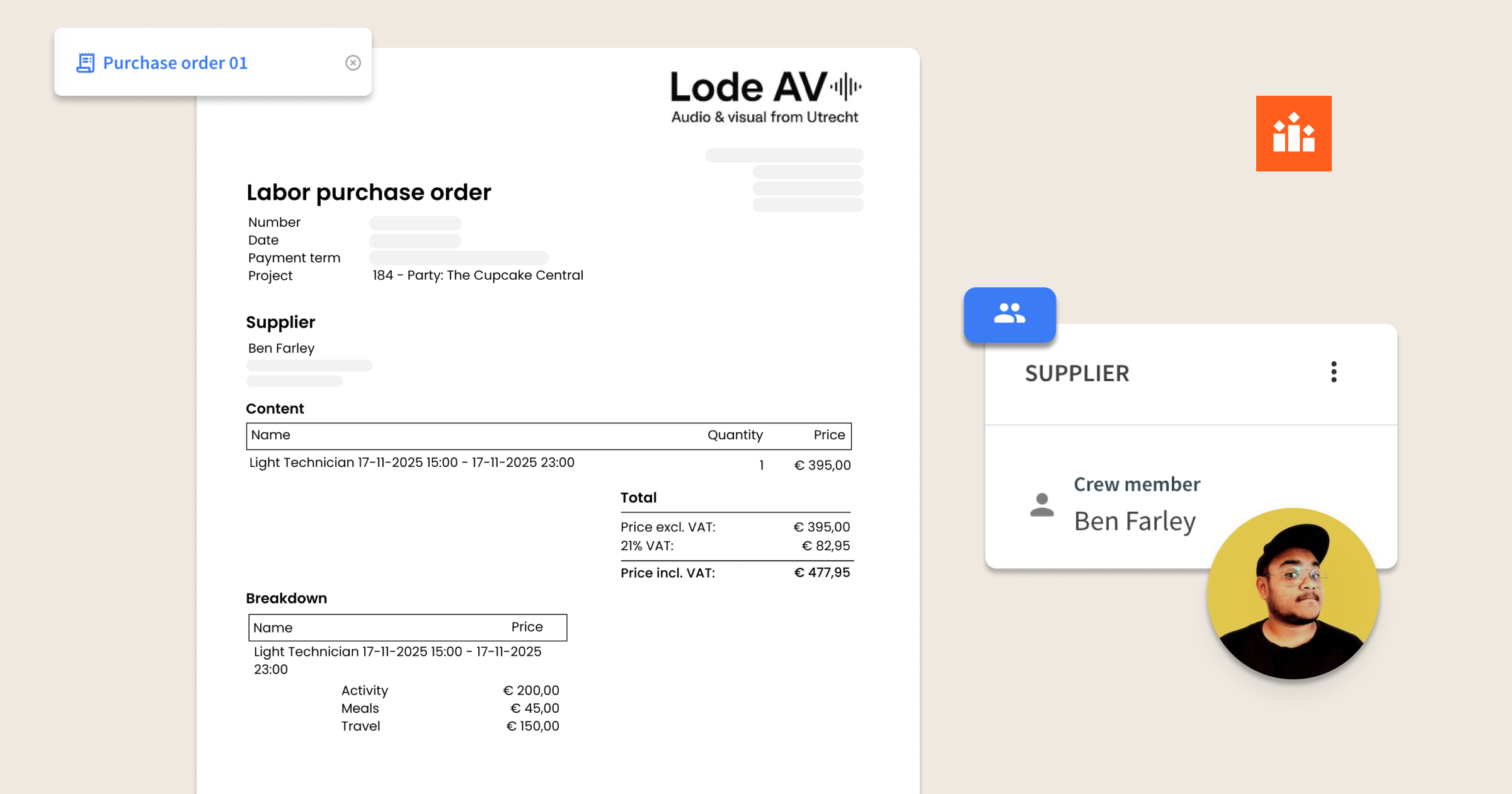The image size is (1512, 794).
Task: Click the purchase order document icon
Action: pos(86,62)
